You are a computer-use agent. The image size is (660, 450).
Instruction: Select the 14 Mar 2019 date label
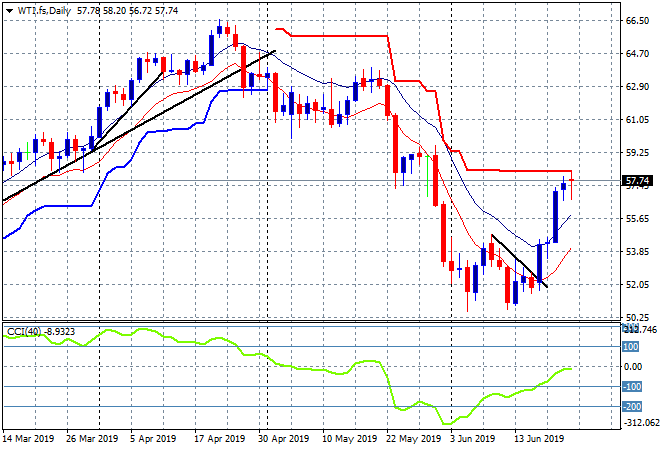click(x=29, y=439)
